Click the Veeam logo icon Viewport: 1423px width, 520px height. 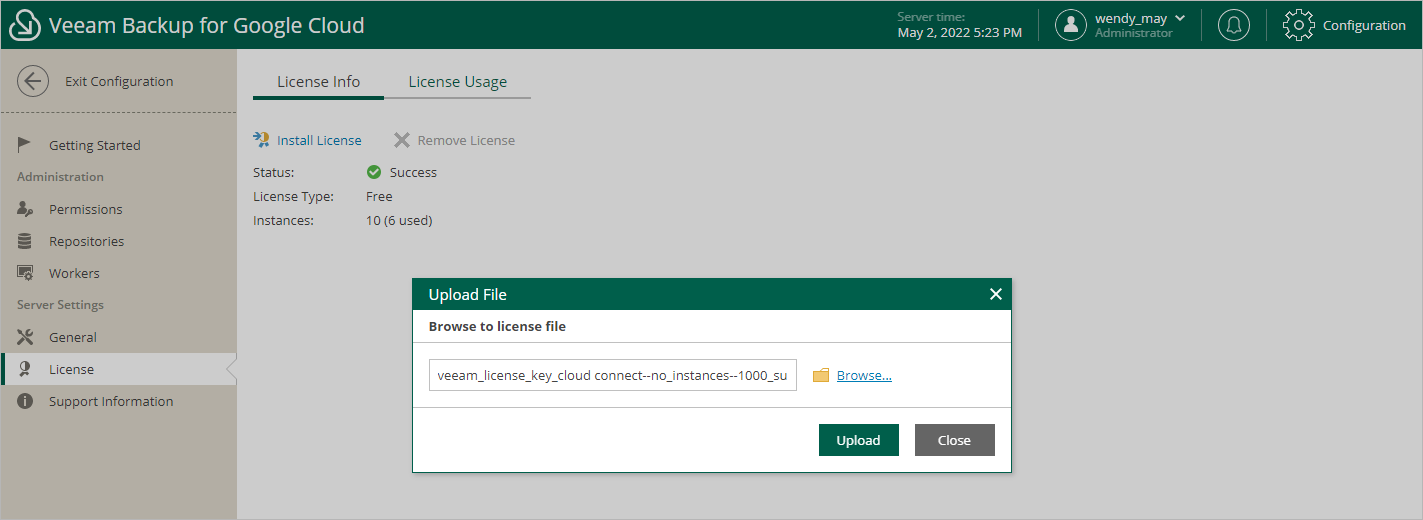point(25,25)
